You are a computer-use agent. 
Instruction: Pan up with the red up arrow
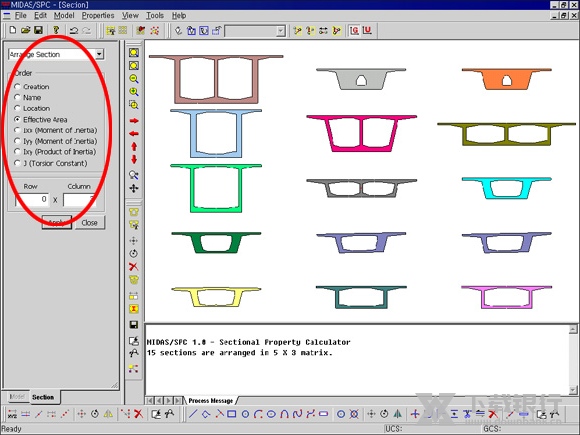click(134, 146)
